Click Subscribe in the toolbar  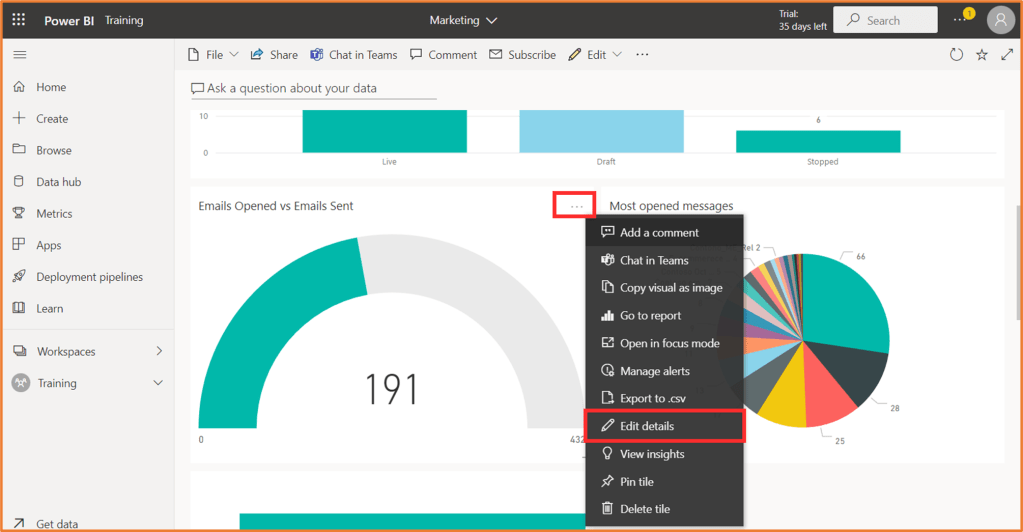click(523, 55)
